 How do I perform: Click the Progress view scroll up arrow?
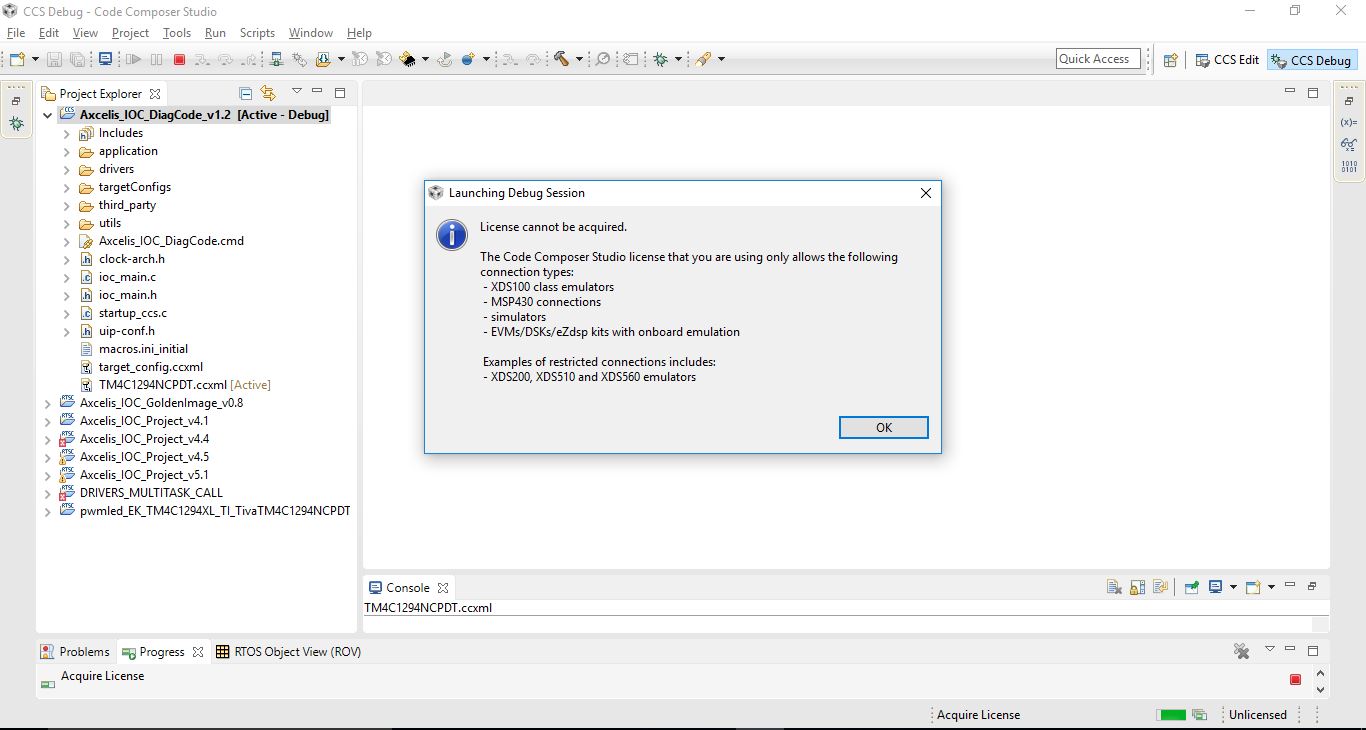(x=1320, y=673)
